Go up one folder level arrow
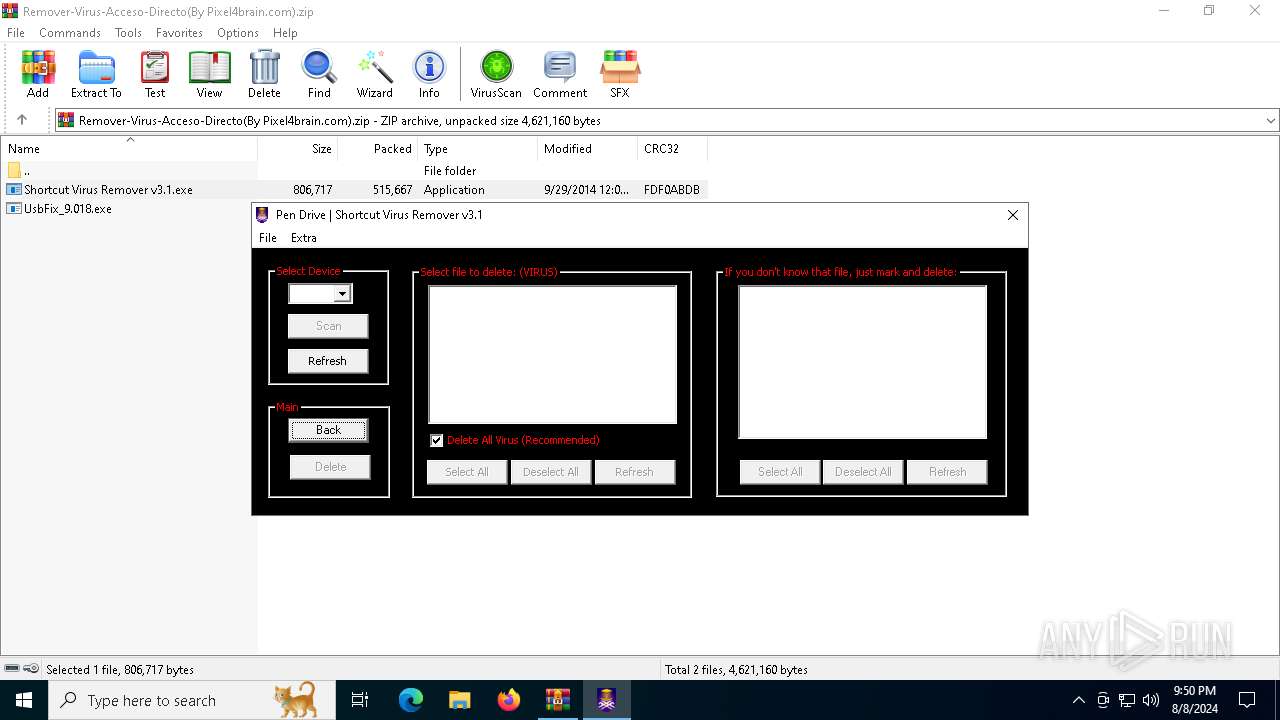Image resolution: width=1280 pixels, height=720 pixels. 22,120
